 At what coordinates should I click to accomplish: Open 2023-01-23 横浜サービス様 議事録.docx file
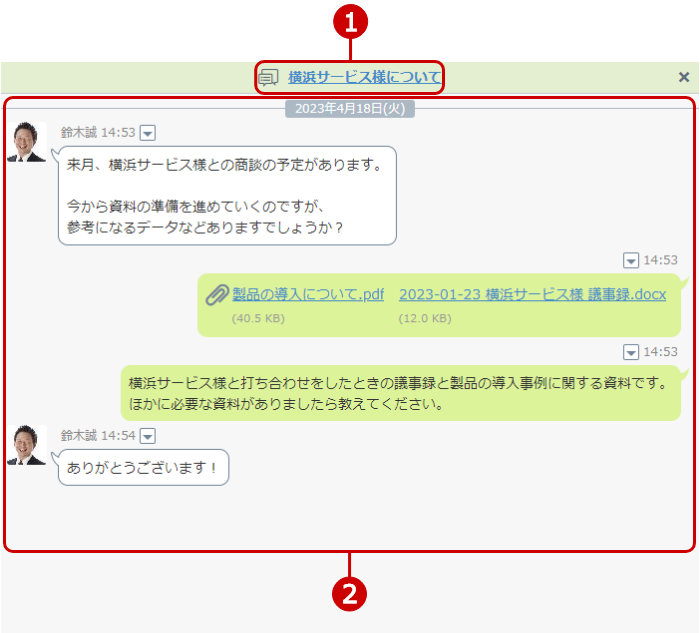click(x=533, y=295)
